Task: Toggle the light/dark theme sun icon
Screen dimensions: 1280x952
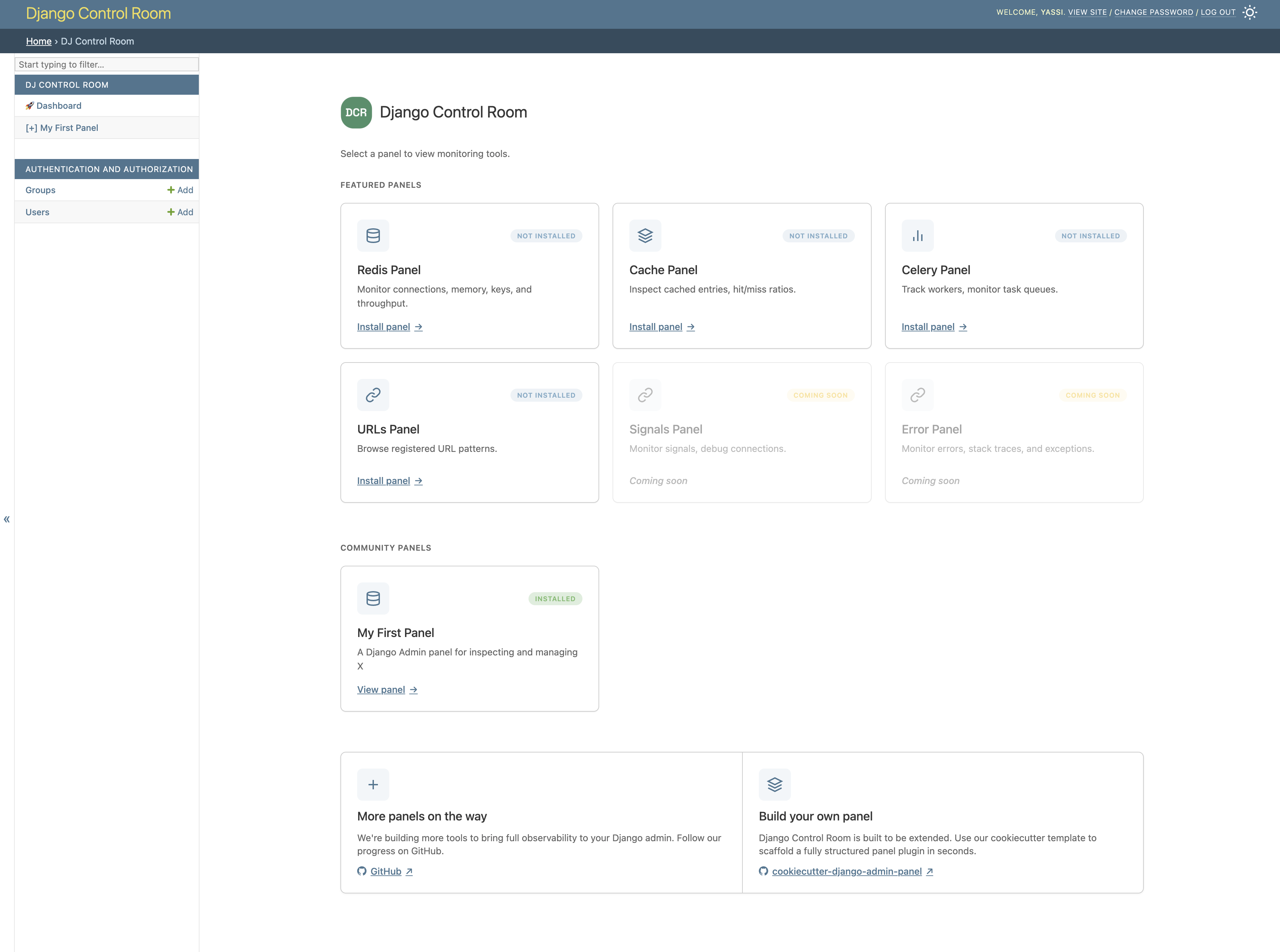Action: [x=1250, y=12]
